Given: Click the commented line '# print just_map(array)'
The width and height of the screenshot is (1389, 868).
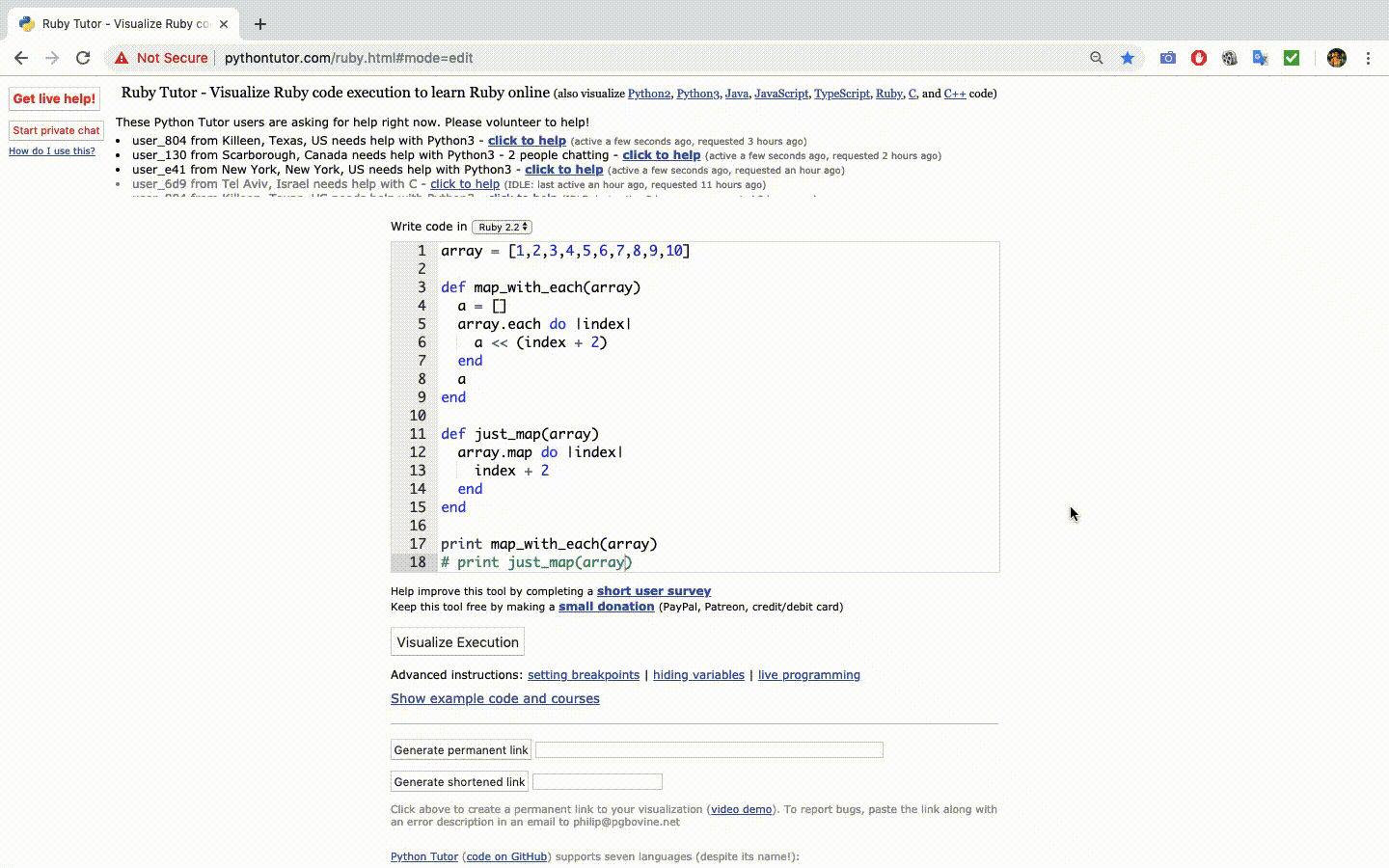Looking at the screenshot, I should point(536,562).
